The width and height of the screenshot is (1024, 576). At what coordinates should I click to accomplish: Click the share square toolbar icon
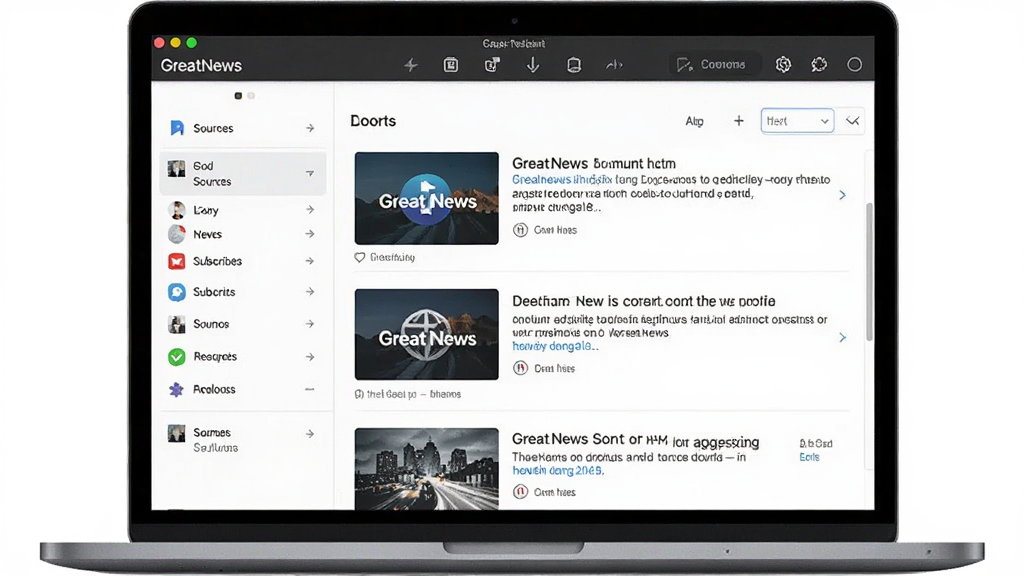click(x=492, y=65)
